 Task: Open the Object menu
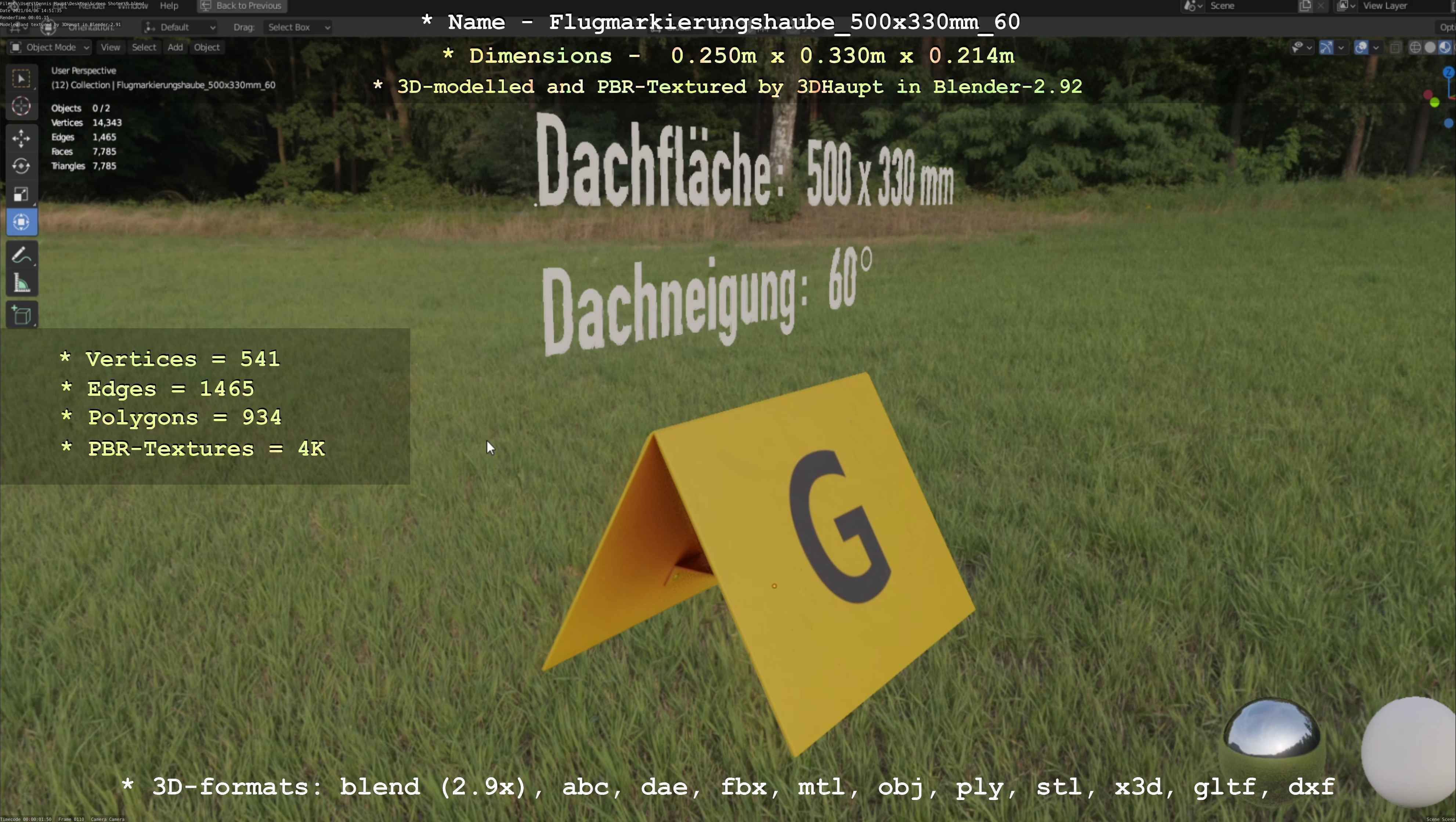pos(207,47)
